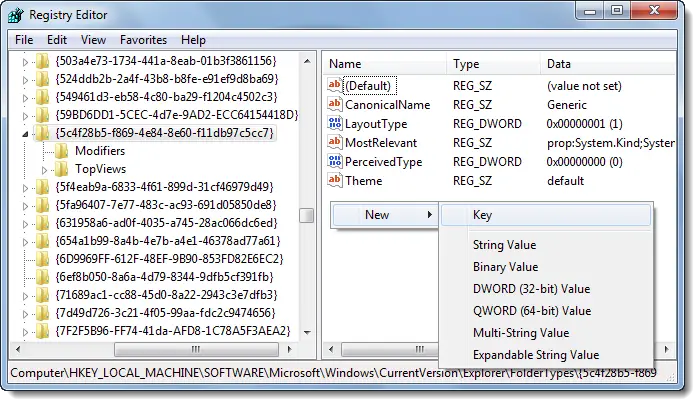
Task: Expand the {71689ac1-cc88-45d0-8a22-2943c3e7dfb3} key
Action: 25,296
